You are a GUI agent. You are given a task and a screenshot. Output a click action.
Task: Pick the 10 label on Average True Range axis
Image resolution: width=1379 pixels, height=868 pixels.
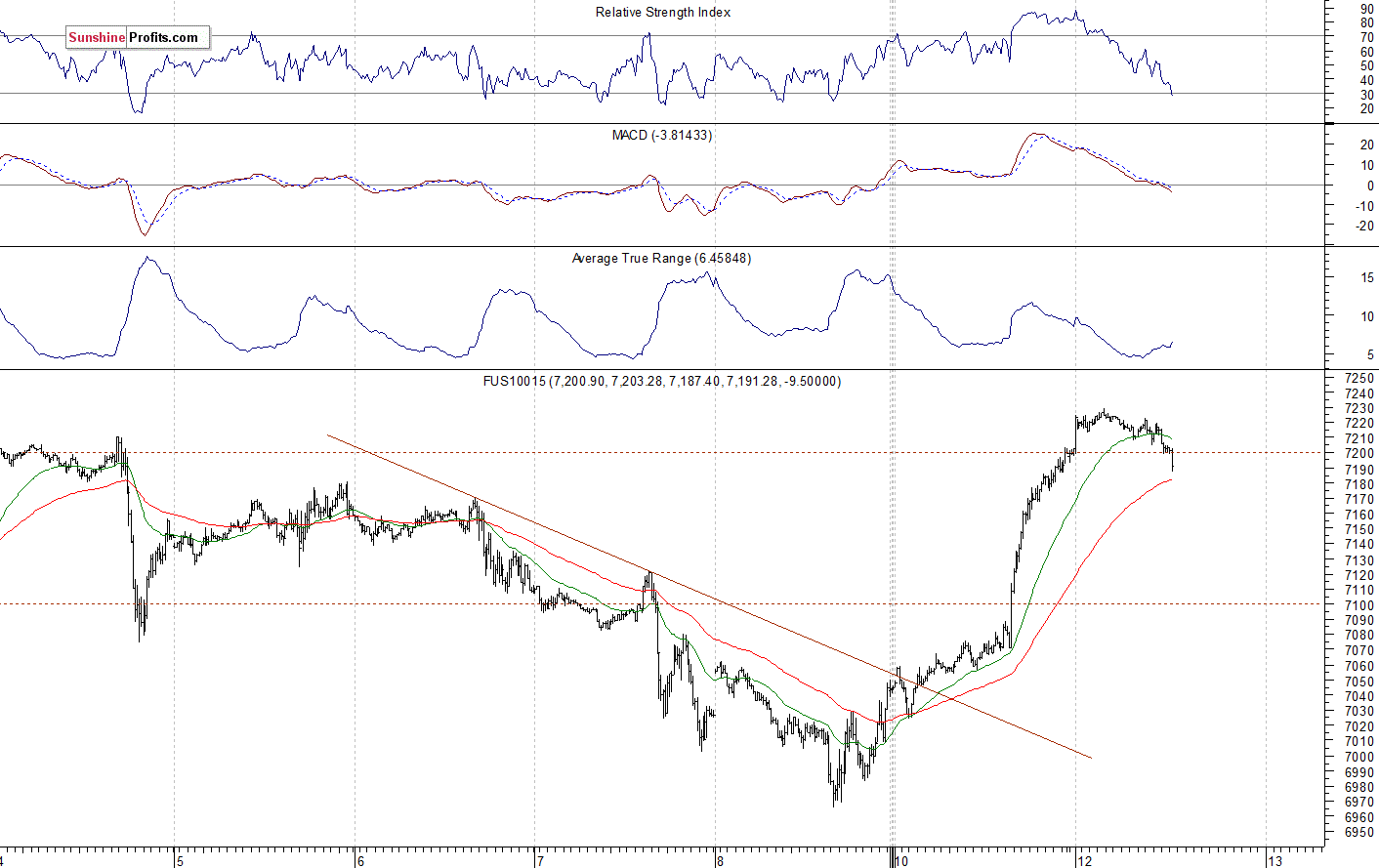point(1366,317)
